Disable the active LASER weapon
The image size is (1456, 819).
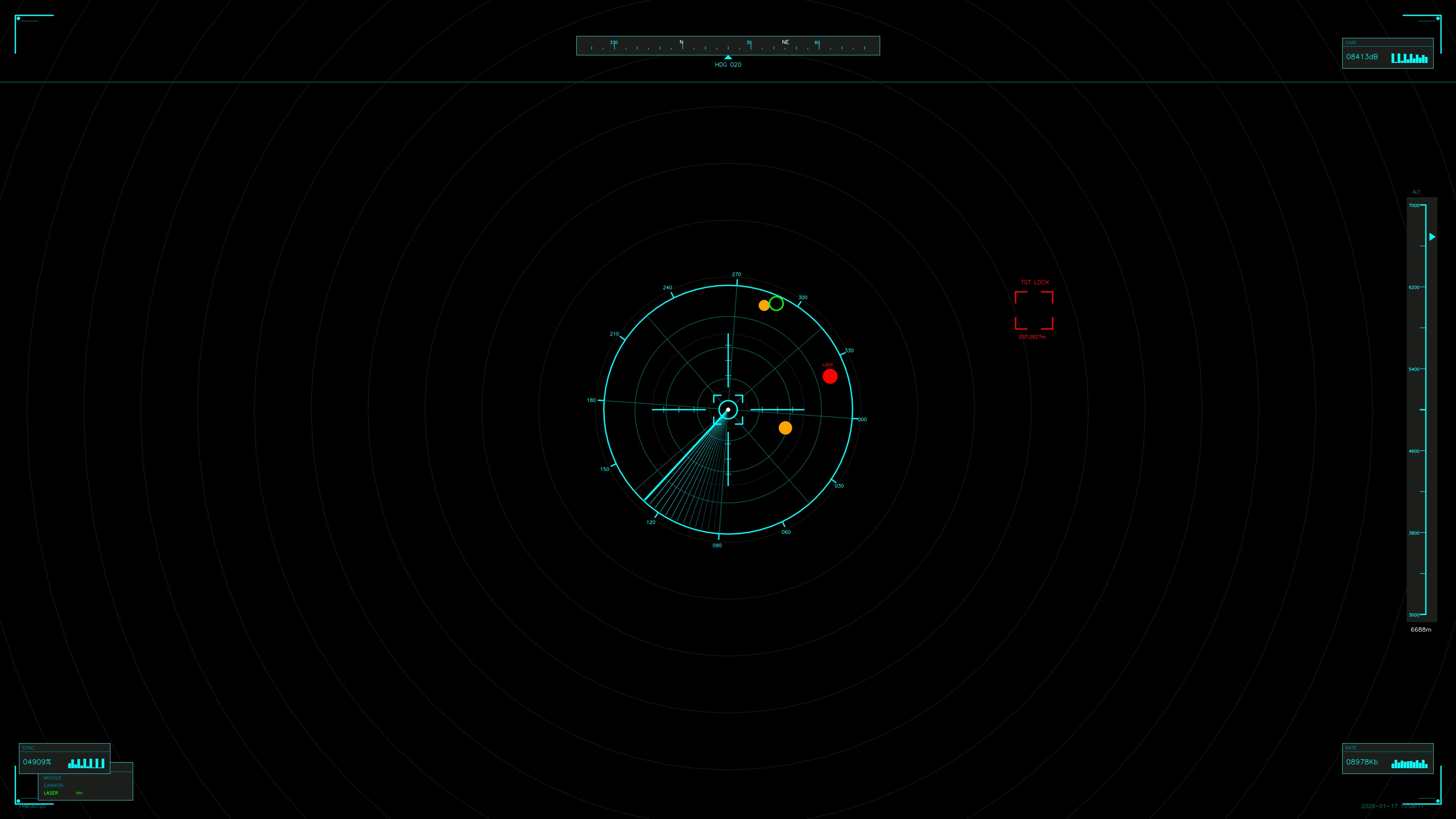(52, 793)
